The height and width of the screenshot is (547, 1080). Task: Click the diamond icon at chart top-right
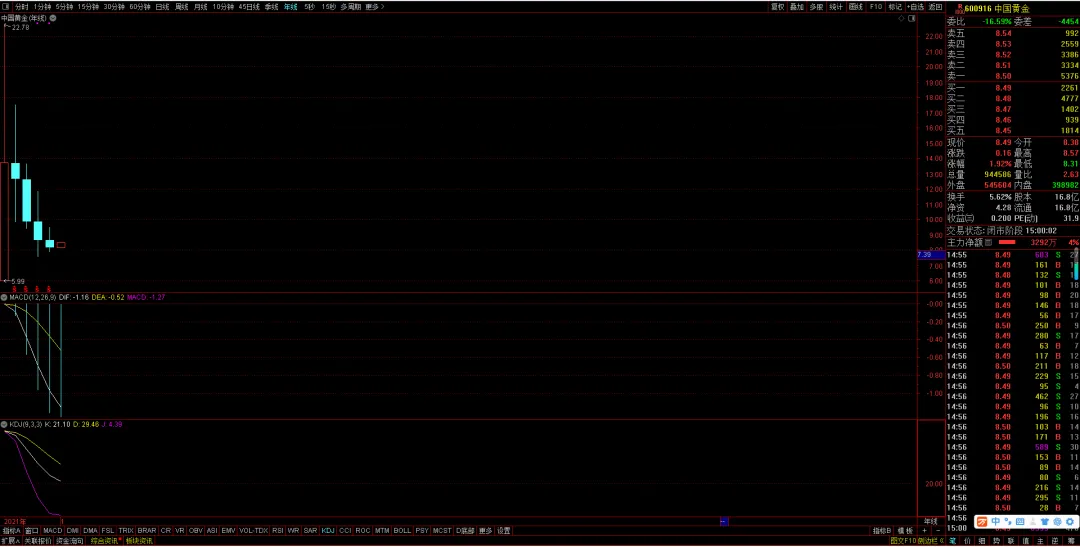pyautogui.click(x=902, y=19)
